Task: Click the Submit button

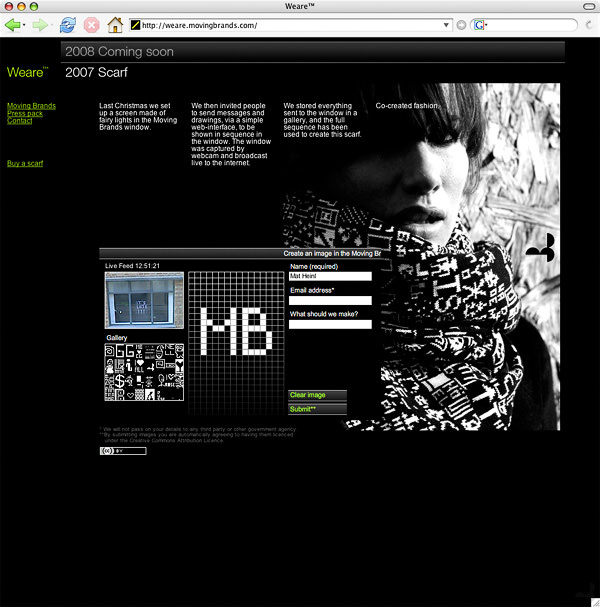Action: point(317,409)
